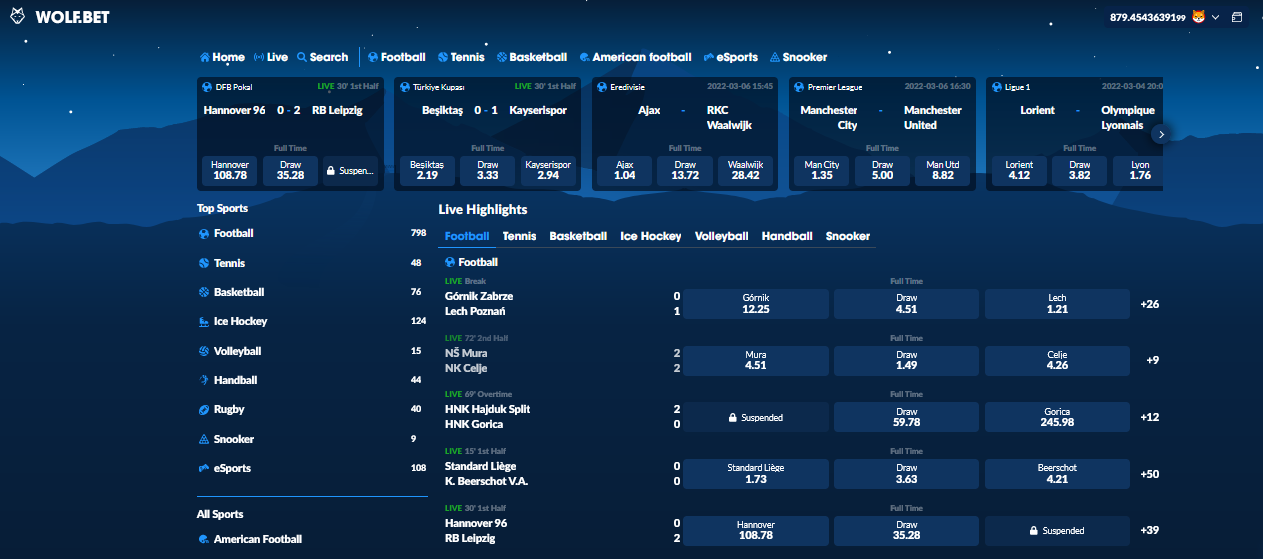Bet on Draw 5.00 in Premier League card
The image size is (1263, 559).
882,171
